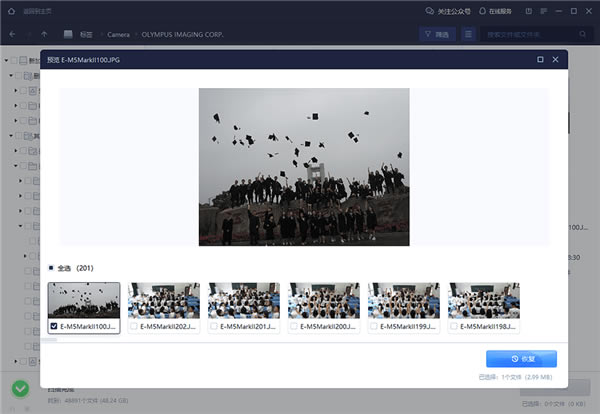Maximize the preview dialog window
Image resolution: width=600 pixels, height=414 pixels.
coord(541,60)
